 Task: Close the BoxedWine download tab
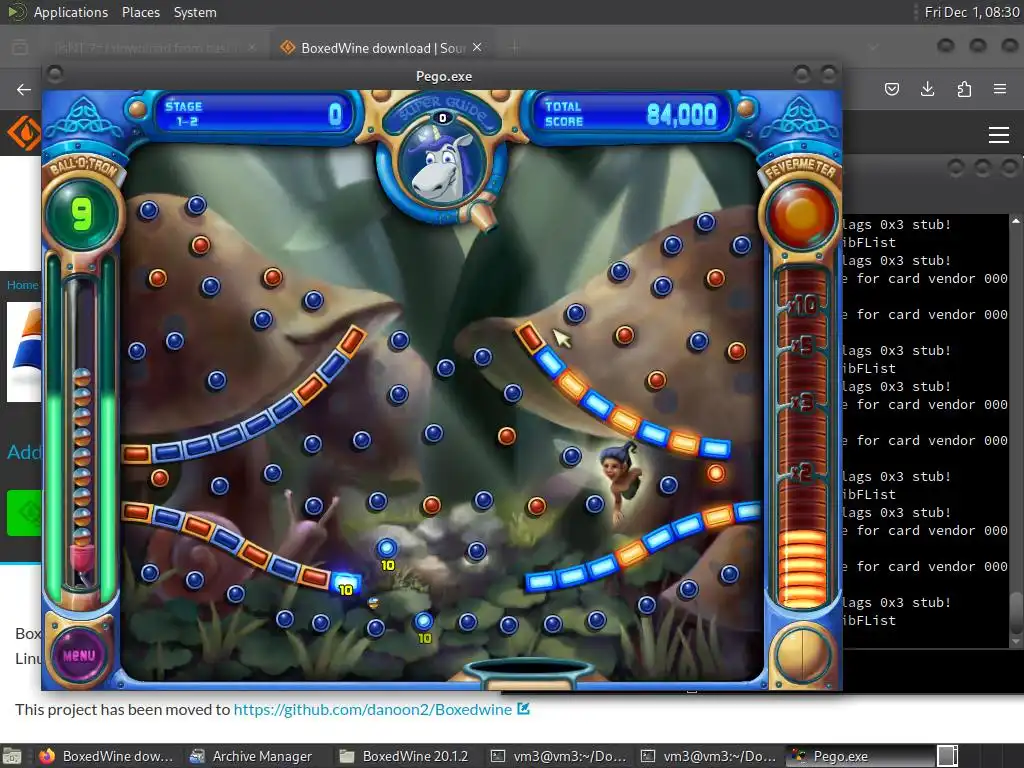[477, 47]
